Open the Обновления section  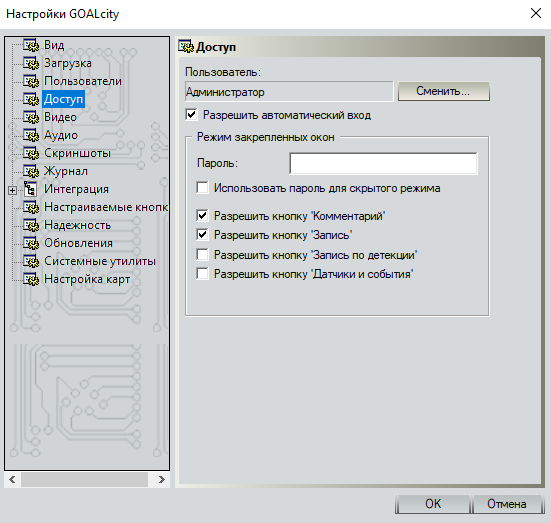tap(78, 243)
